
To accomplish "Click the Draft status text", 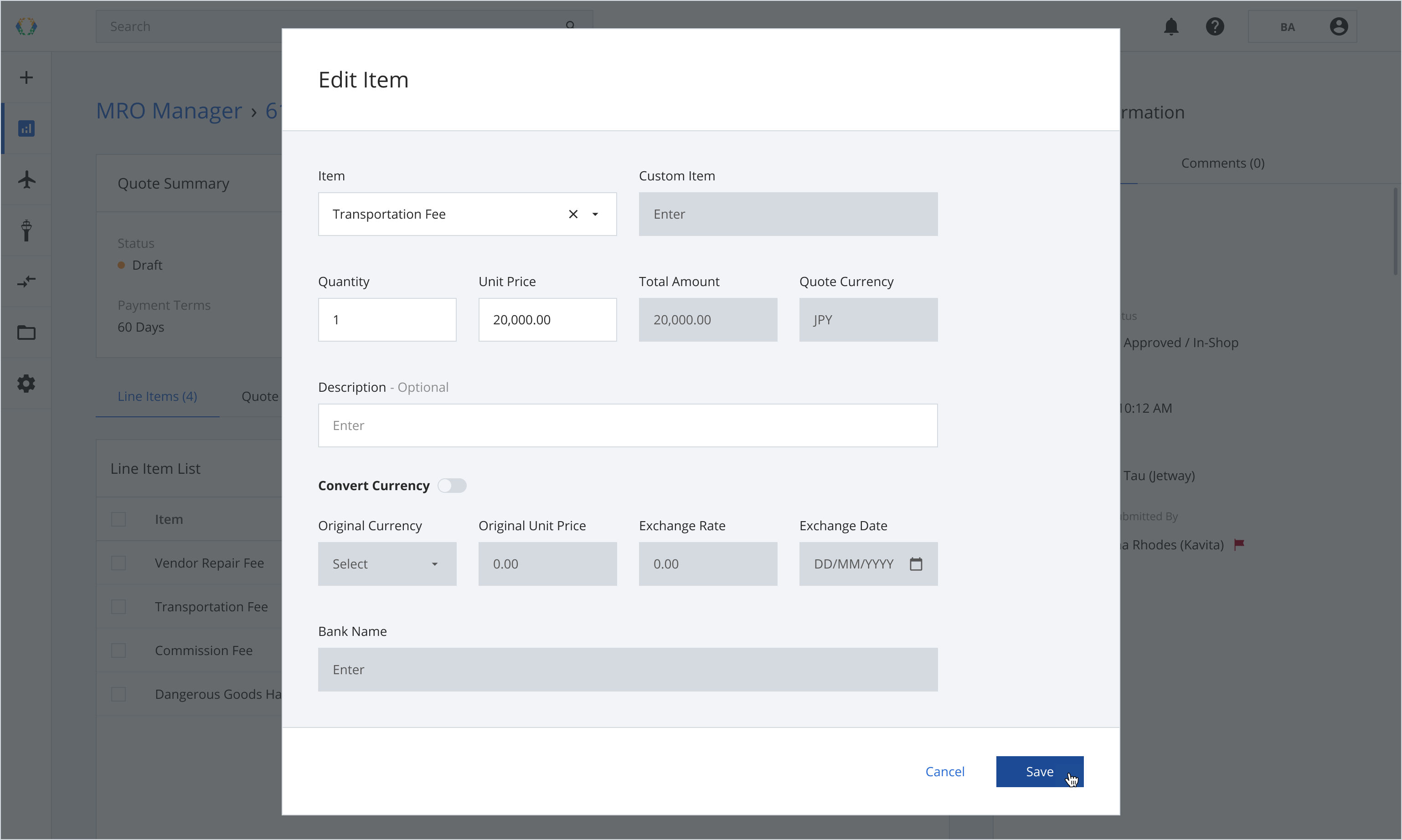I will tap(147, 265).
